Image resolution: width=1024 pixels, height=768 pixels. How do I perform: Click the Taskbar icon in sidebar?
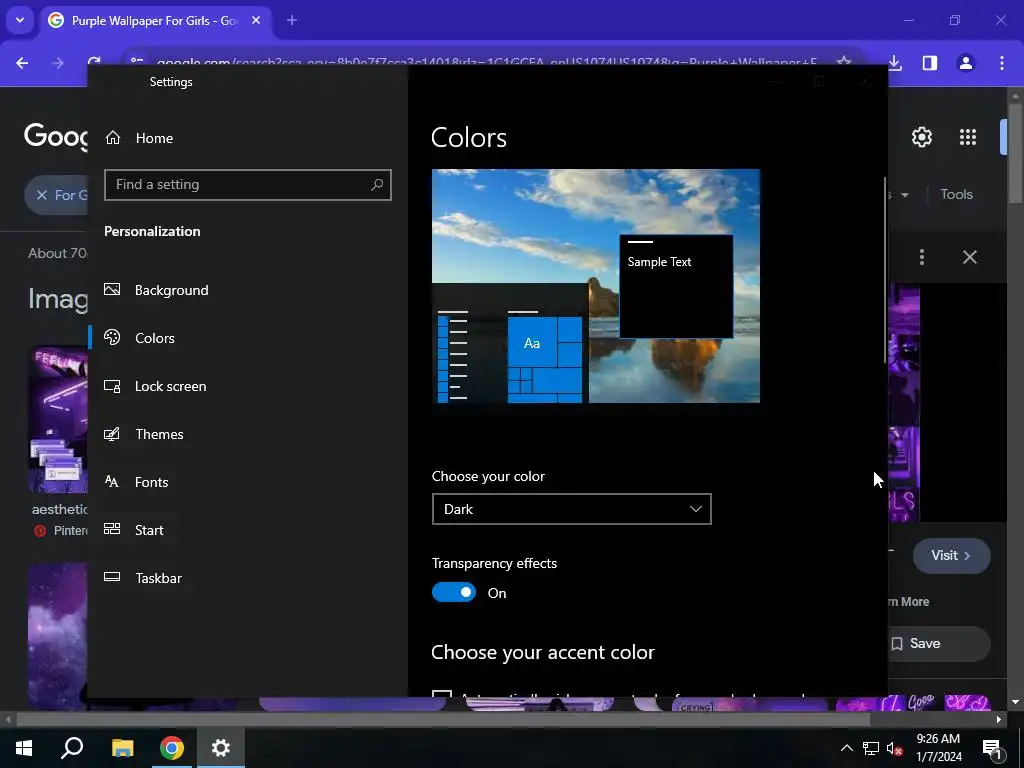point(112,577)
